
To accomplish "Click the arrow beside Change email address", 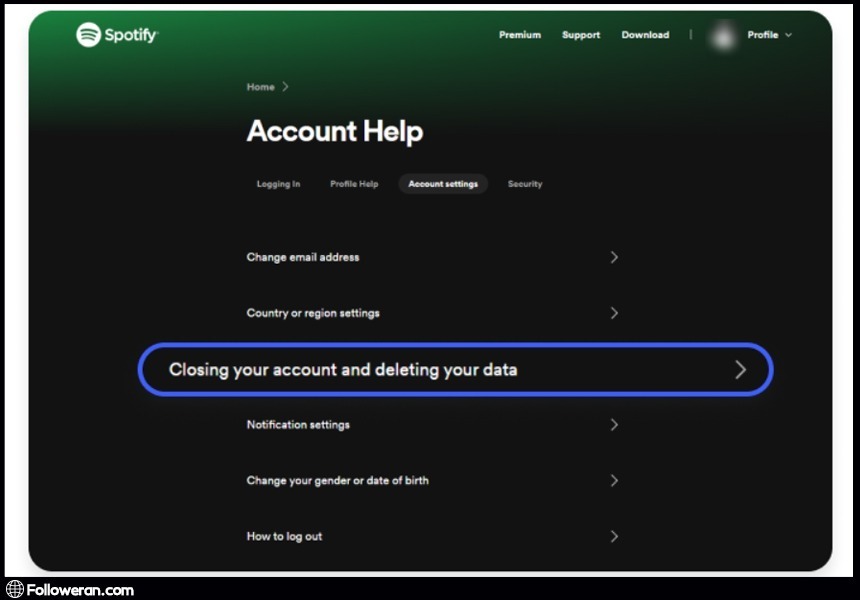I will pyautogui.click(x=614, y=257).
